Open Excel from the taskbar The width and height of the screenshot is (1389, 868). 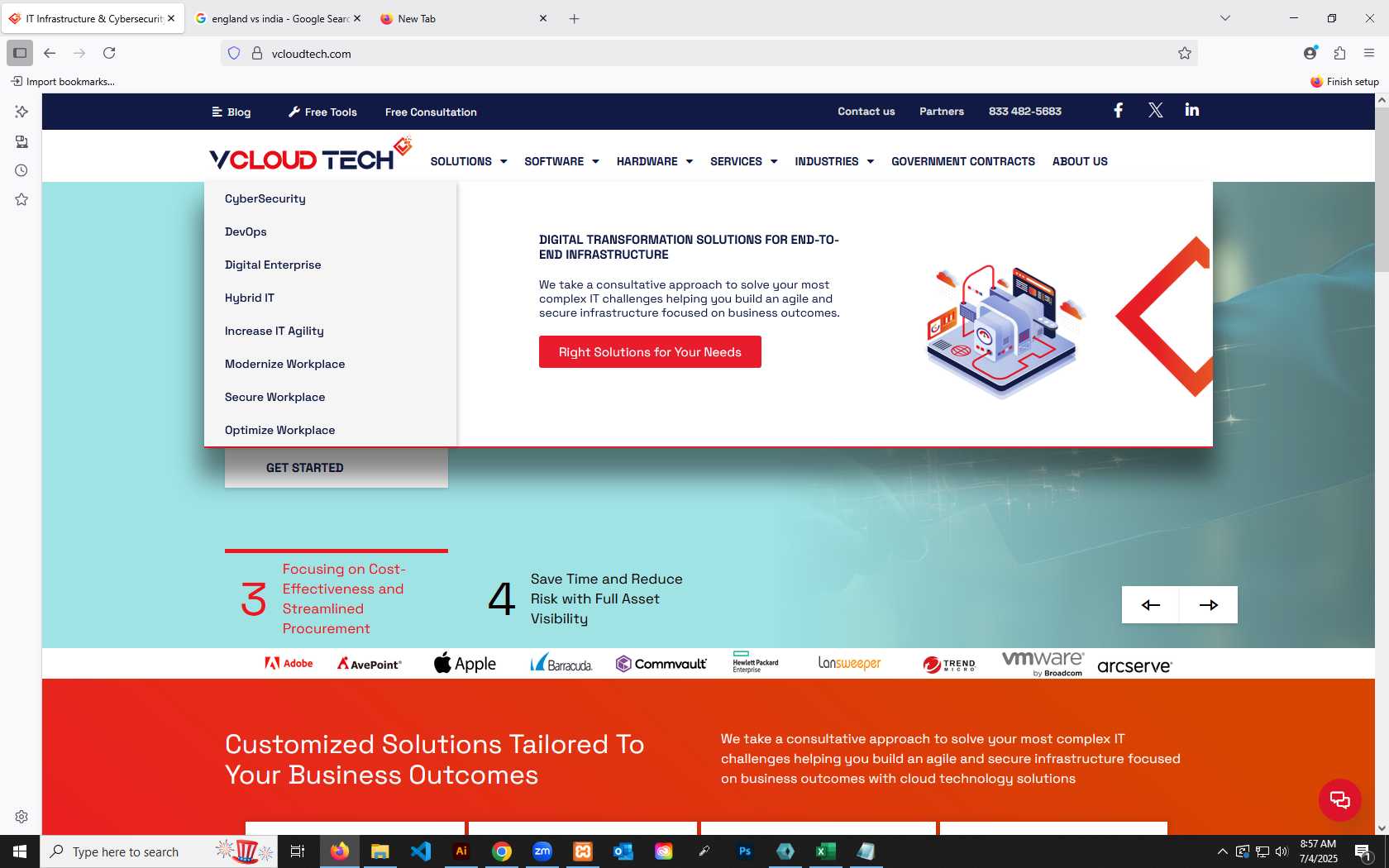825,851
